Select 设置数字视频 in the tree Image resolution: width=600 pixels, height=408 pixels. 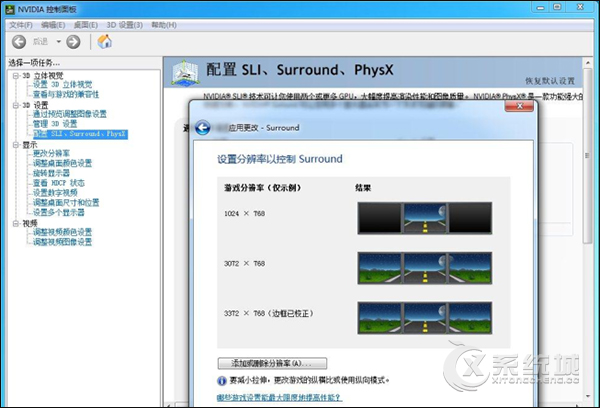(55, 193)
